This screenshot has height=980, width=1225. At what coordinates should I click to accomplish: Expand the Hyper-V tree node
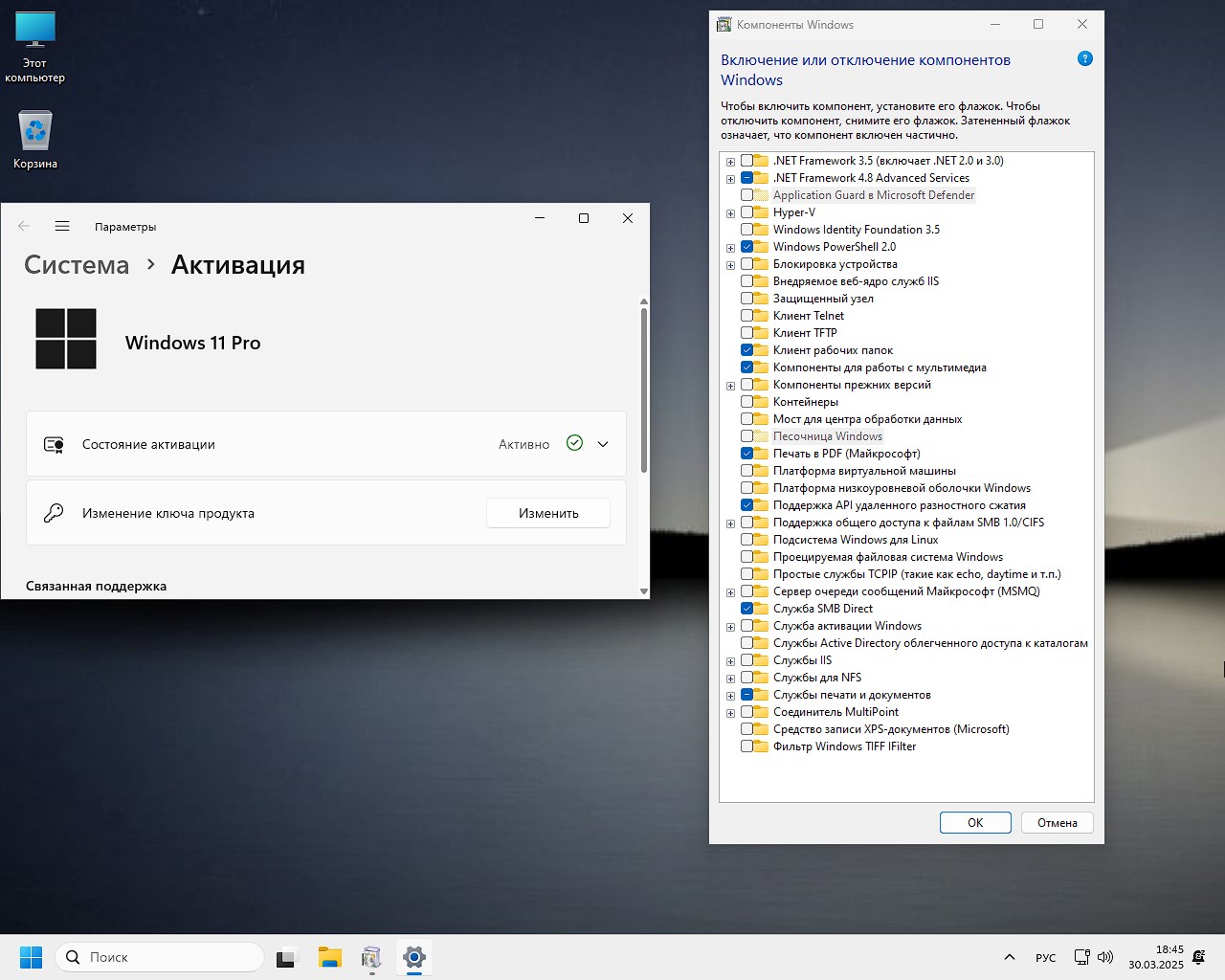730,213
